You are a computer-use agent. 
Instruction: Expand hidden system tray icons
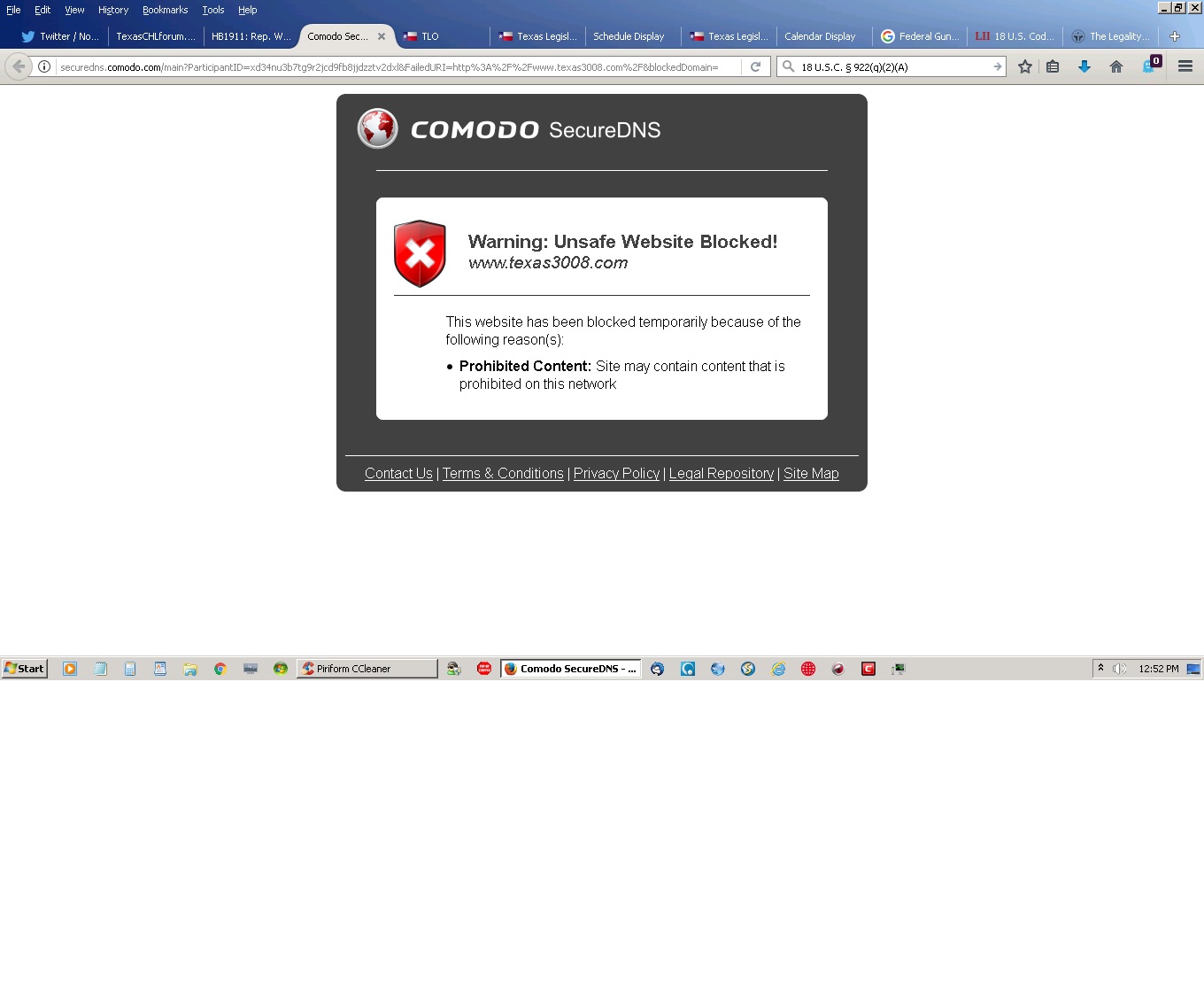click(1100, 668)
